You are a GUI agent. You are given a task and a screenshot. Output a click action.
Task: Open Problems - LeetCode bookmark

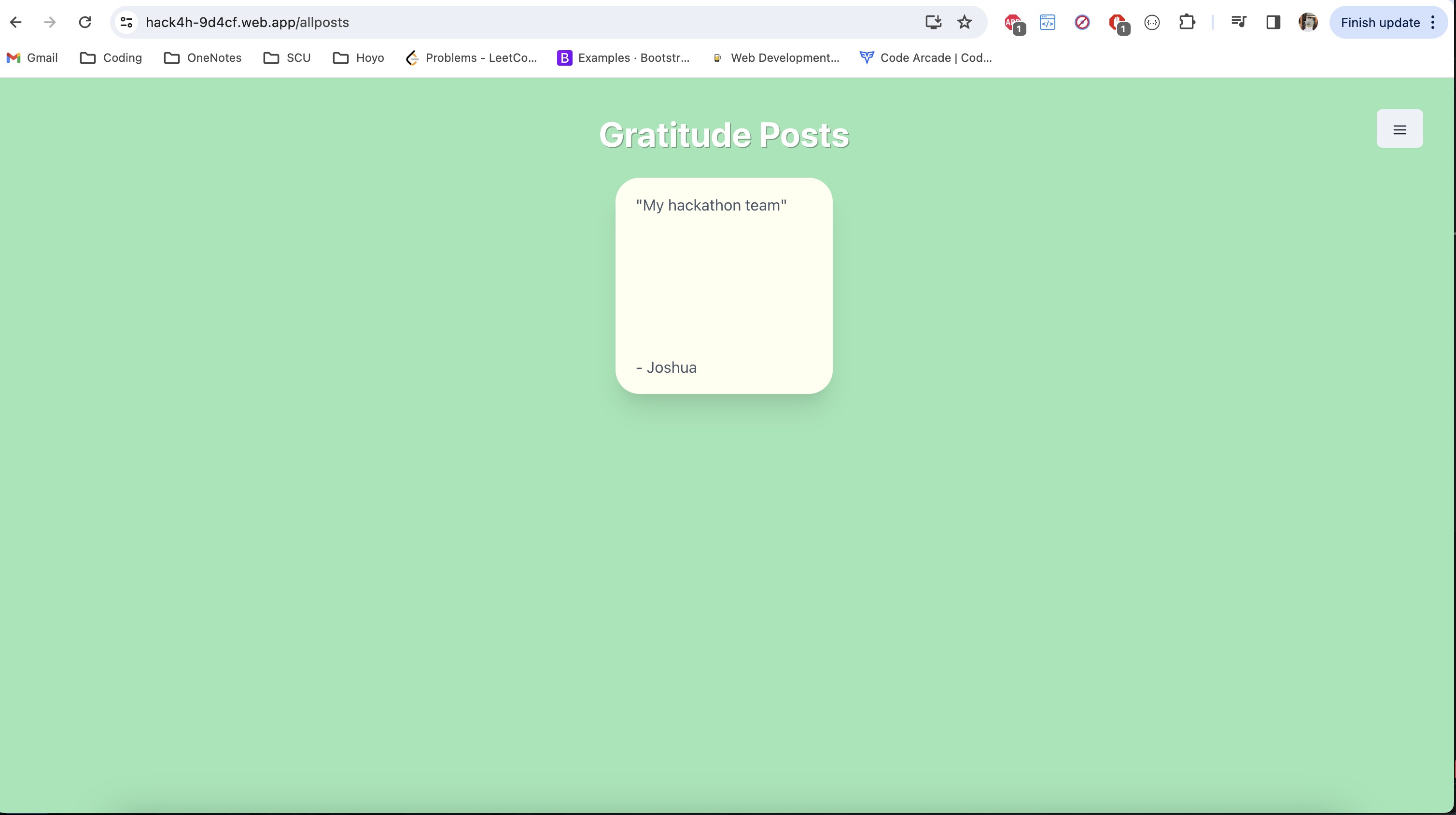(471, 57)
